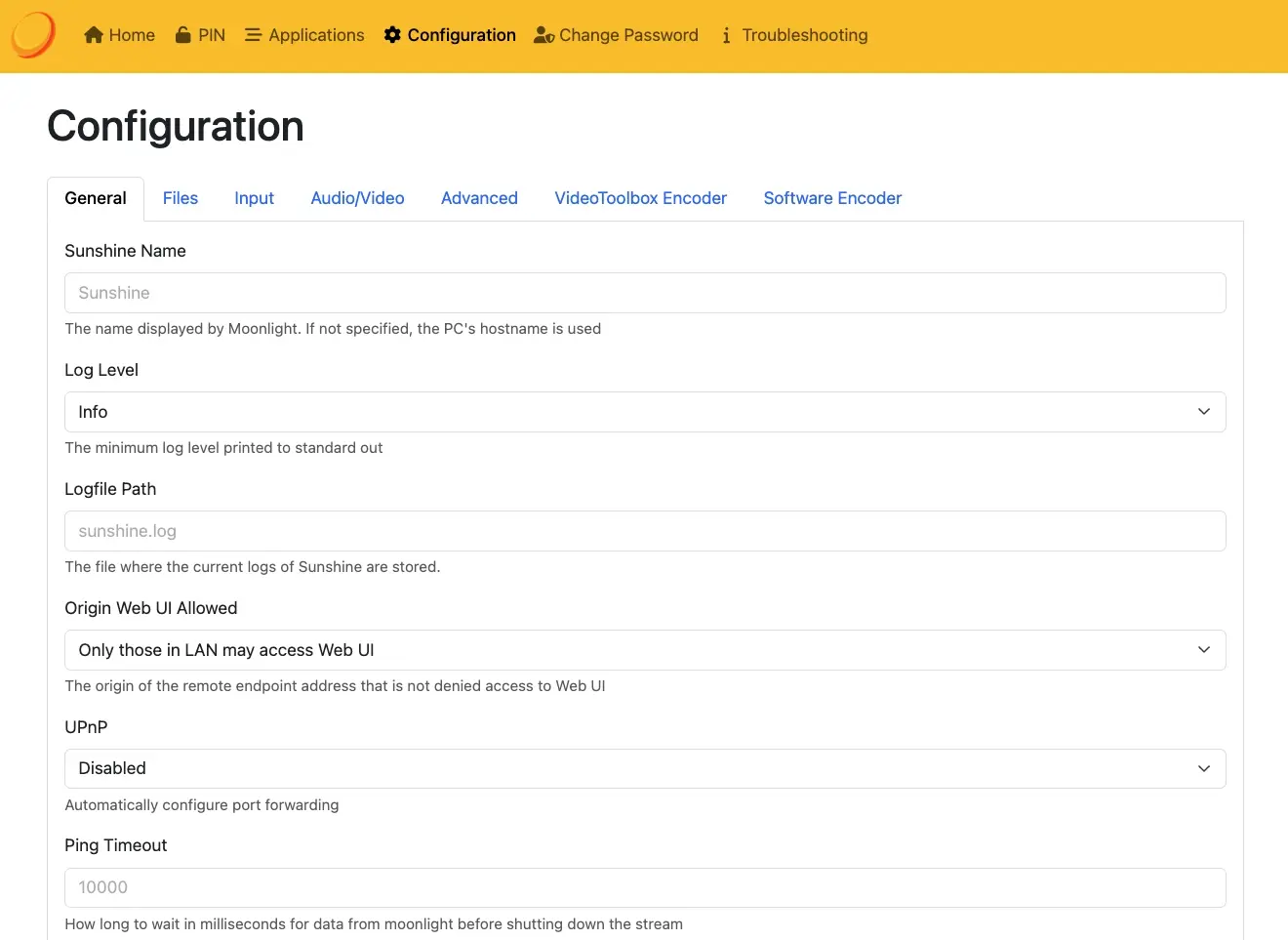Image resolution: width=1288 pixels, height=940 pixels.
Task: Open the VideoToolbox Encoder tab
Action: tap(640, 198)
